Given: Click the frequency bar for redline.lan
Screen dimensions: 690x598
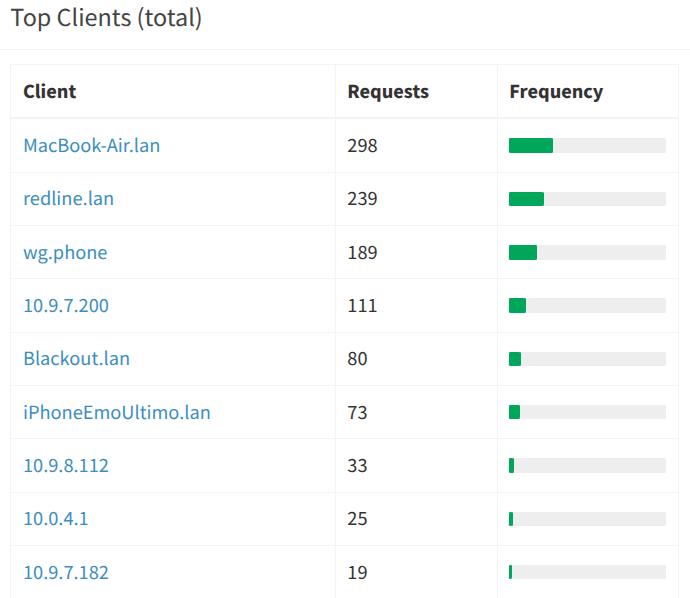Looking at the screenshot, I should [587, 199].
